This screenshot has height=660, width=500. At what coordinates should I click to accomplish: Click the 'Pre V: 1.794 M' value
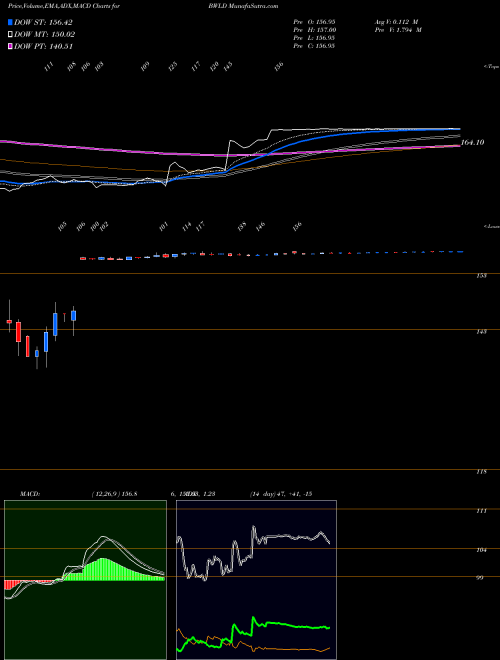(398, 30)
